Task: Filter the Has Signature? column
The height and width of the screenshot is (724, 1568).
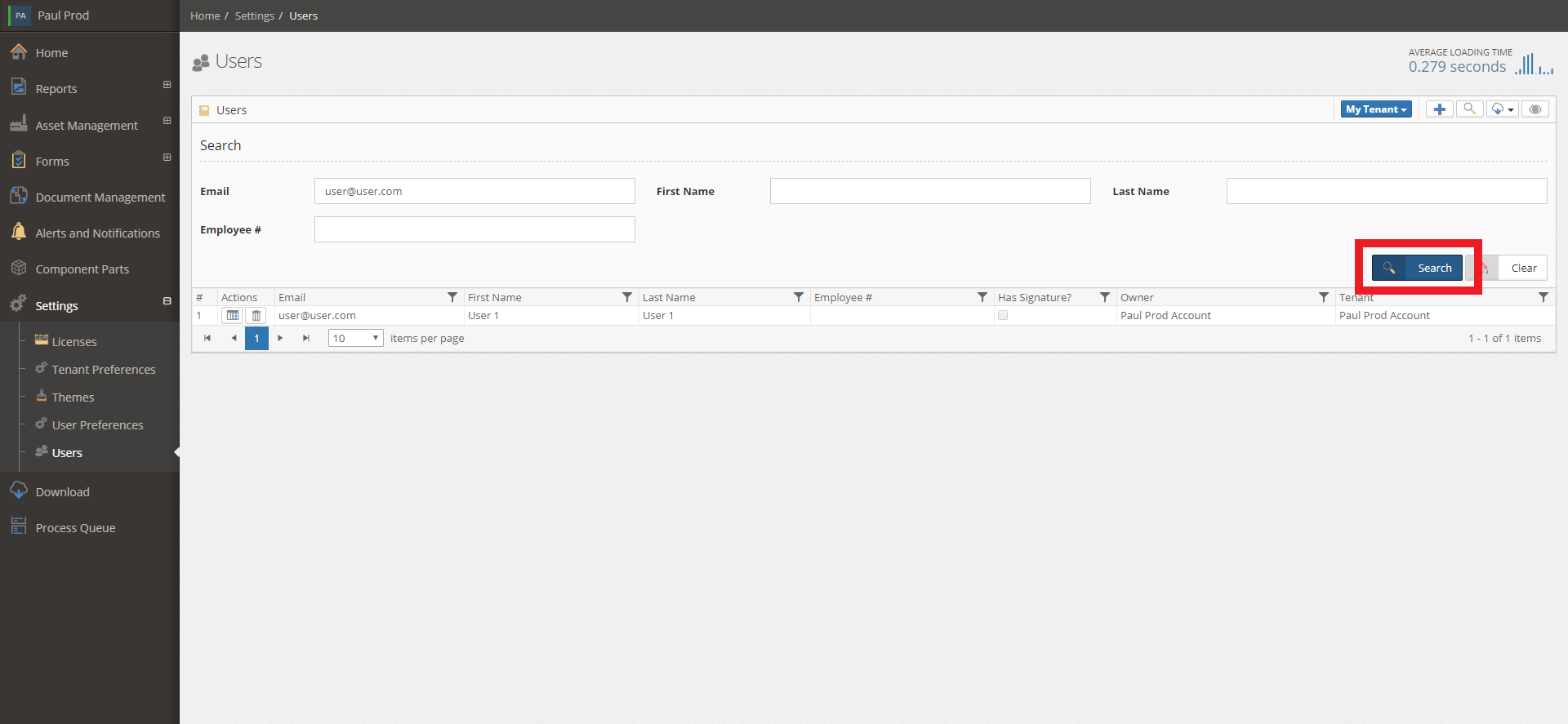Action: (x=1105, y=297)
